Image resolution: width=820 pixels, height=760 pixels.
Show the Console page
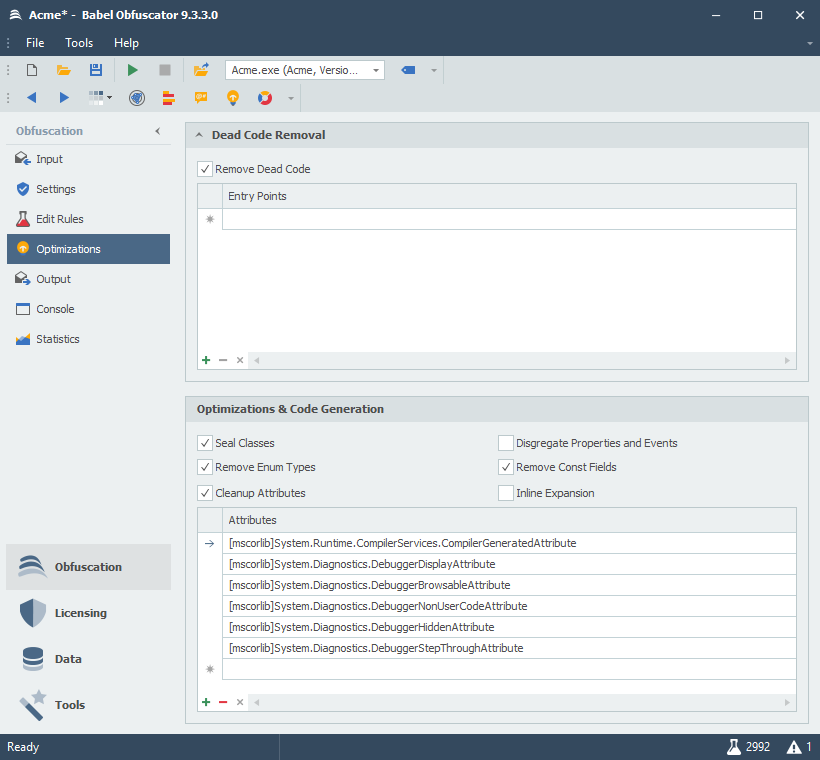point(88,309)
